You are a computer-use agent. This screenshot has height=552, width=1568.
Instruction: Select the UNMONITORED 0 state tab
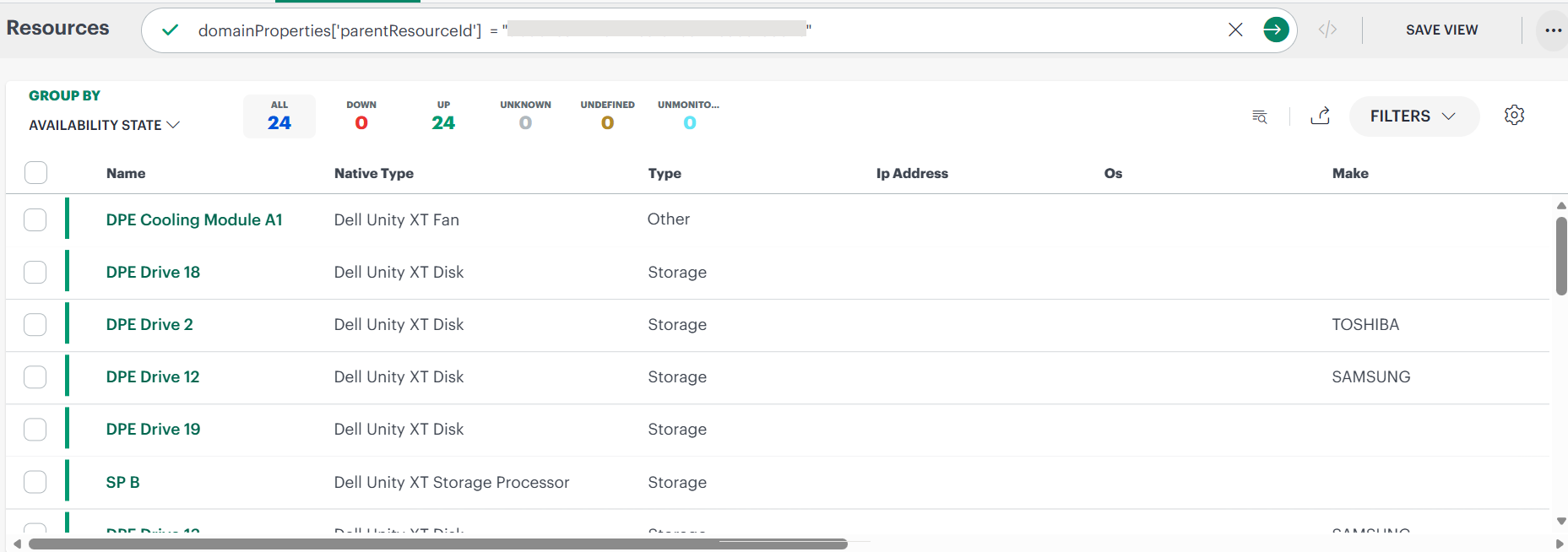(x=689, y=116)
